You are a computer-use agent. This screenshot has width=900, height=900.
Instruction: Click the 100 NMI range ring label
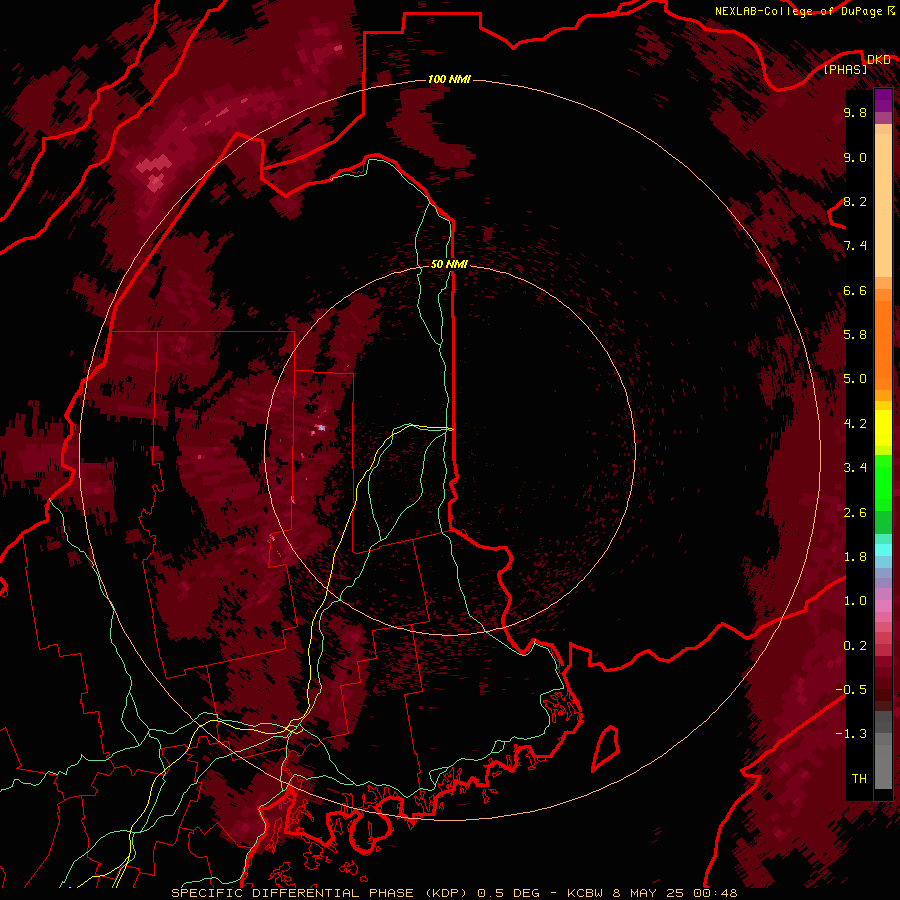click(x=449, y=79)
